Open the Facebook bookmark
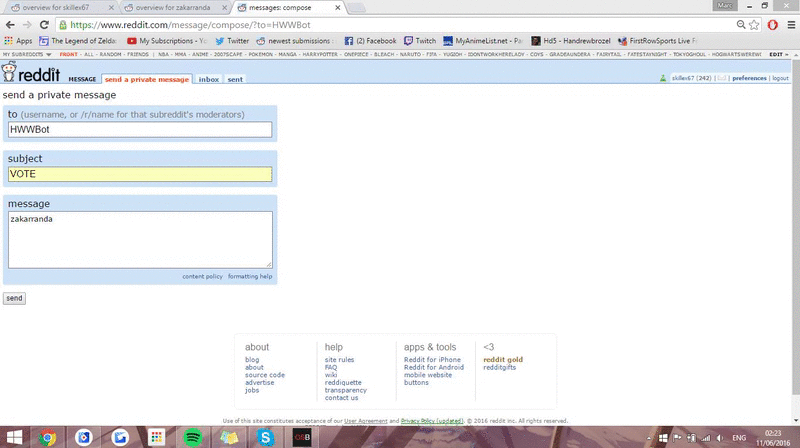Viewport: 800px width, 448px height. click(x=370, y=41)
